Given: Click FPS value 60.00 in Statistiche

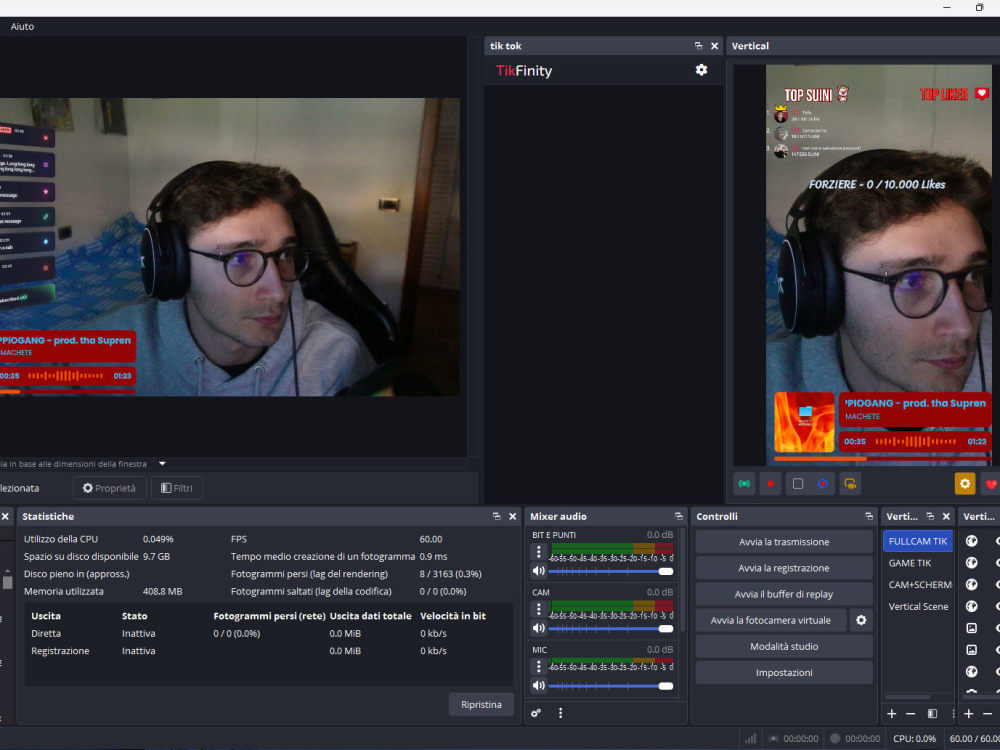Looking at the screenshot, I should [x=430, y=540].
